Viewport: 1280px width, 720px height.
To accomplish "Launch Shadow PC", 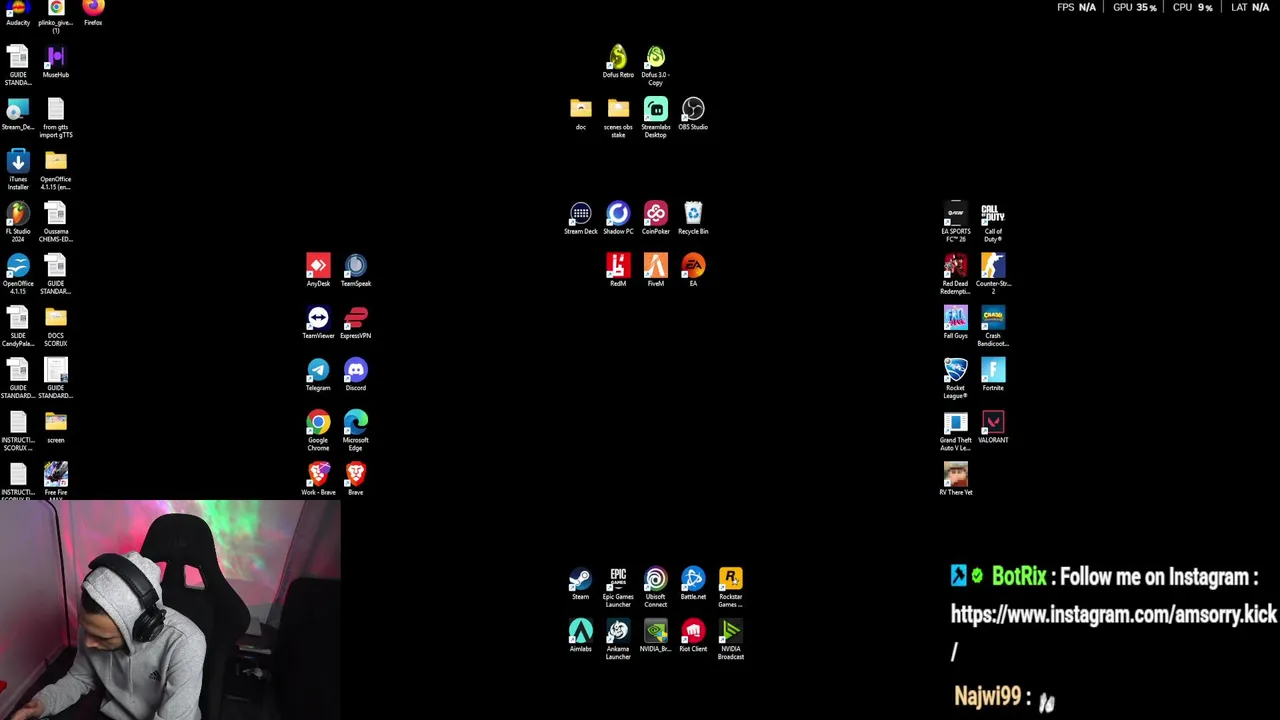I will coord(618,219).
